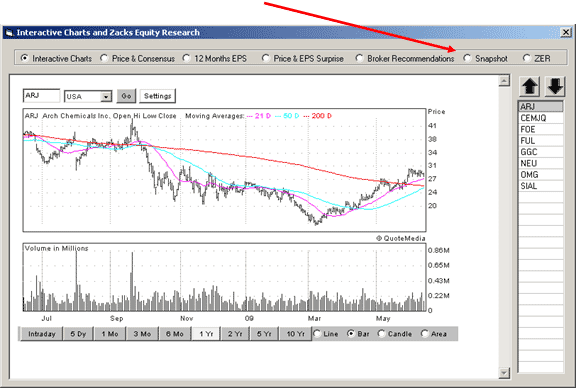
Task: Click the ticker symbol input field
Action: click(41, 96)
